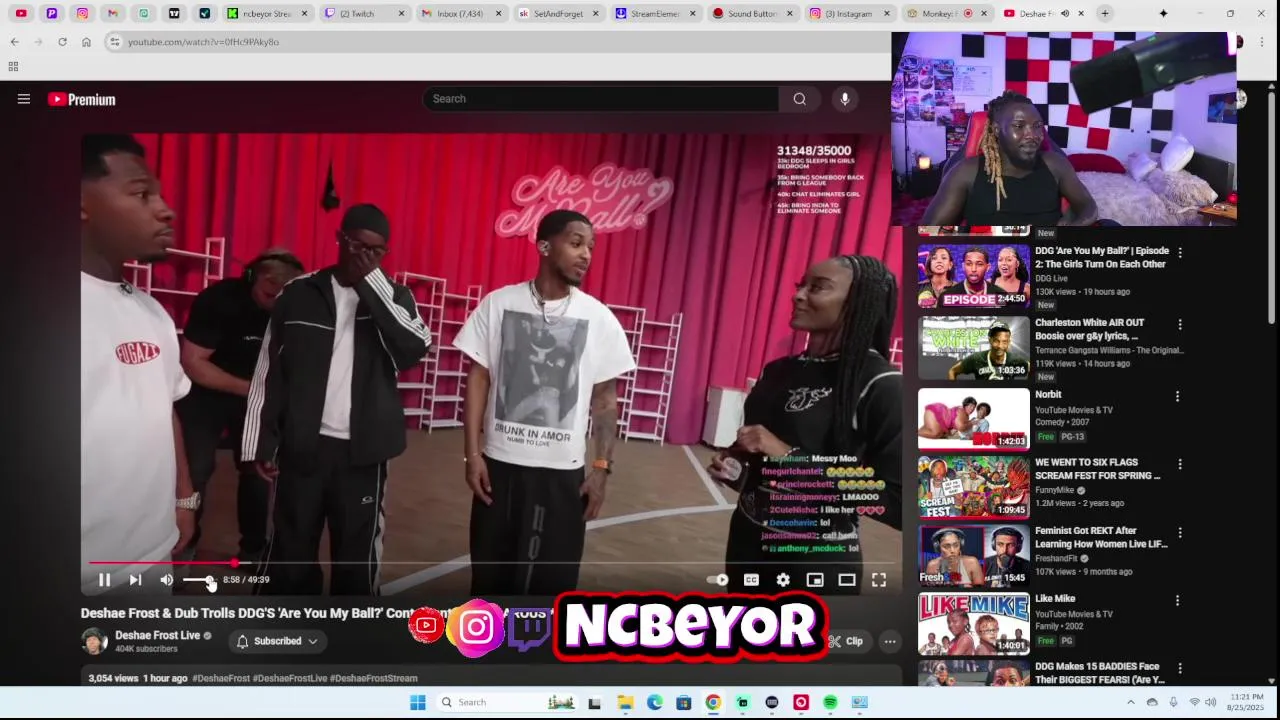Screen dimensions: 1280x720
Task: Open the apps grid in bookmarks bar
Action: 13,66
